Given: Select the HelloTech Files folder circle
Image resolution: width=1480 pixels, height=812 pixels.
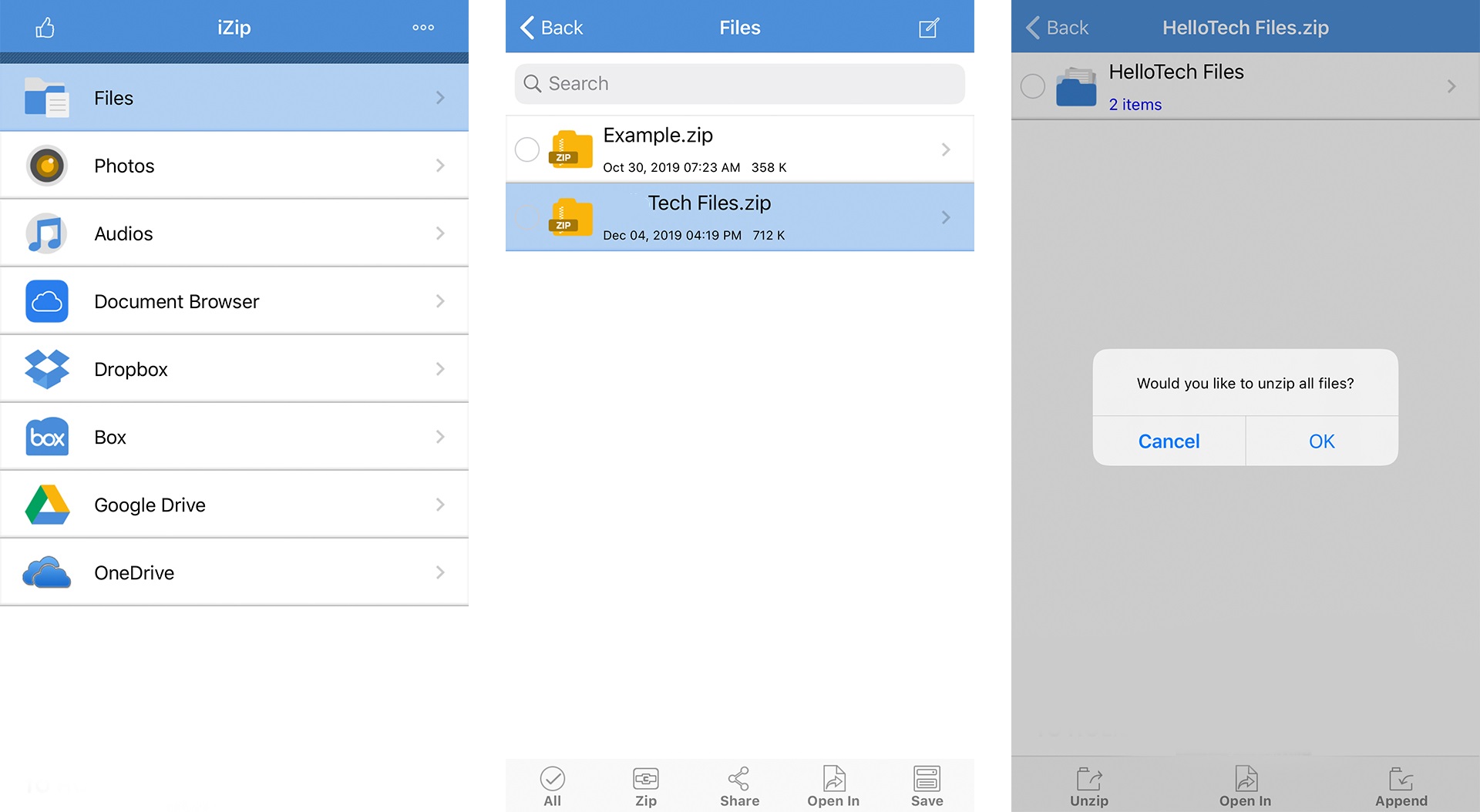Looking at the screenshot, I should pos(1033,86).
